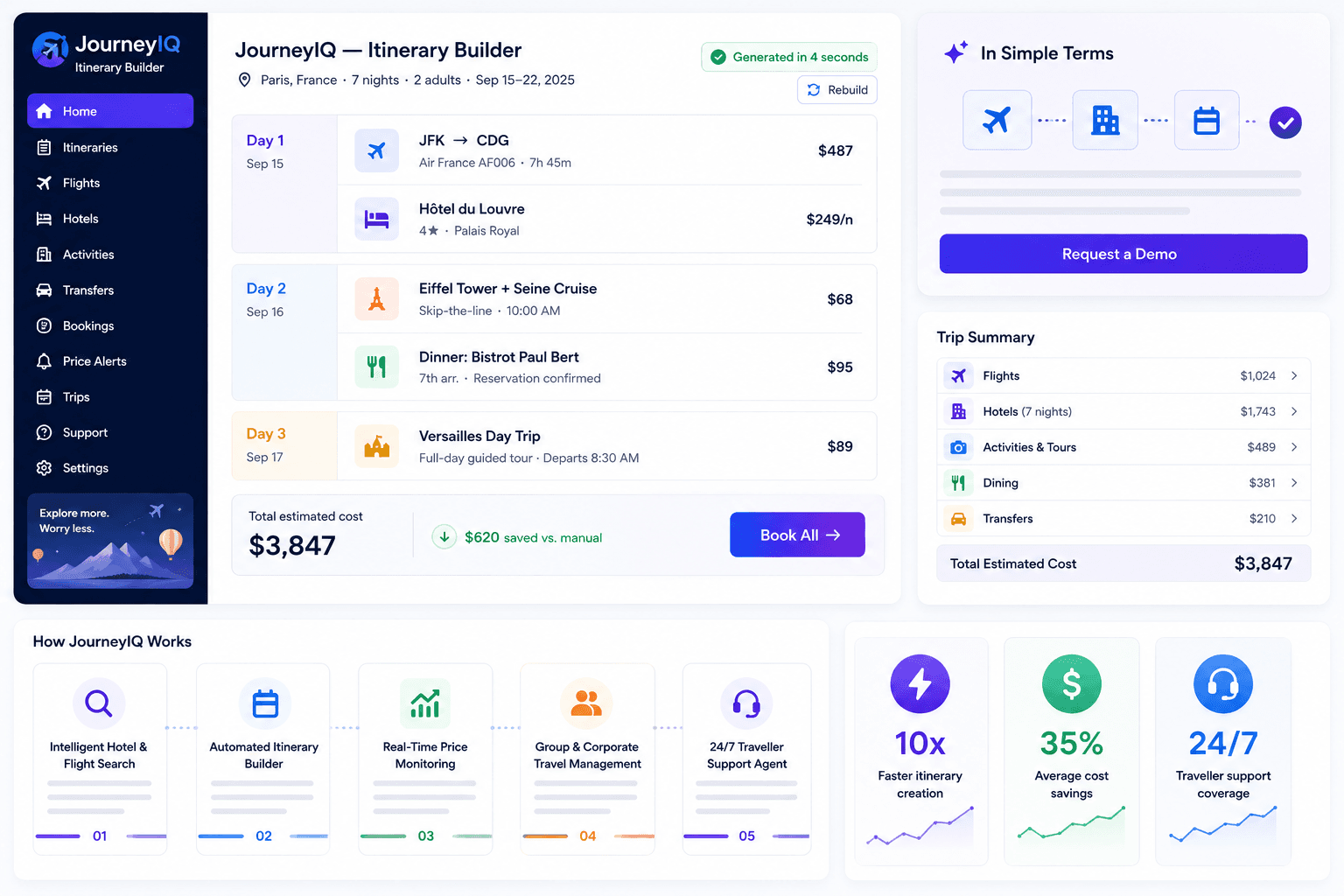This screenshot has width=1344, height=896.
Task: Click the JourneyIQ globe logo icon
Action: coord(50,50)
